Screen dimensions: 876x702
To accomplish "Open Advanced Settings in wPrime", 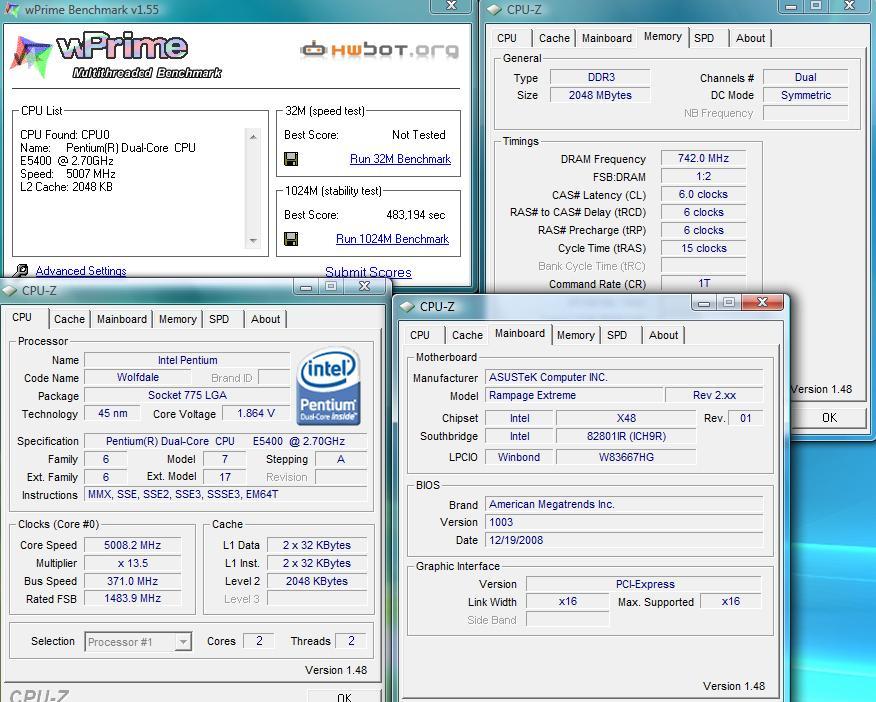I will (81, 271).
